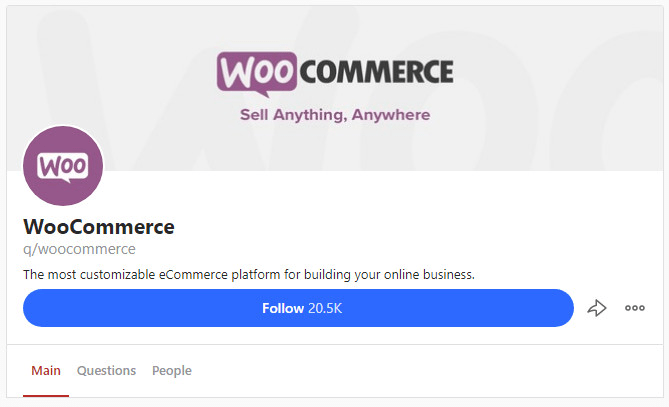The height and width of the screenshot is (407, 669).
Task: Click the Sell Anything, Anywhere tagline
Action: pyautogui.click(x=335, y=115)
